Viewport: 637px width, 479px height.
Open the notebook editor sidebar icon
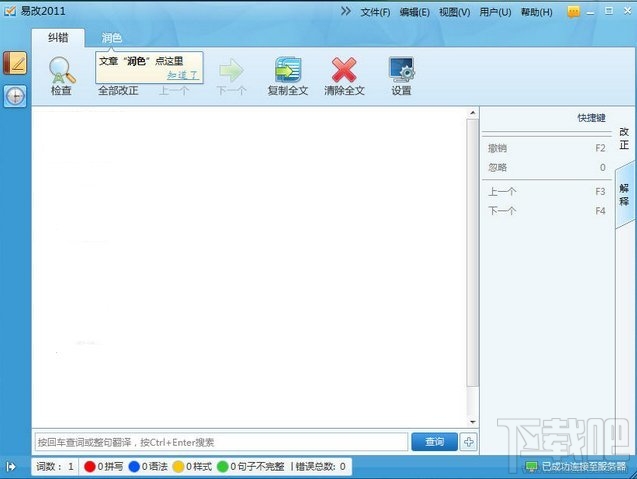[15, 63]
